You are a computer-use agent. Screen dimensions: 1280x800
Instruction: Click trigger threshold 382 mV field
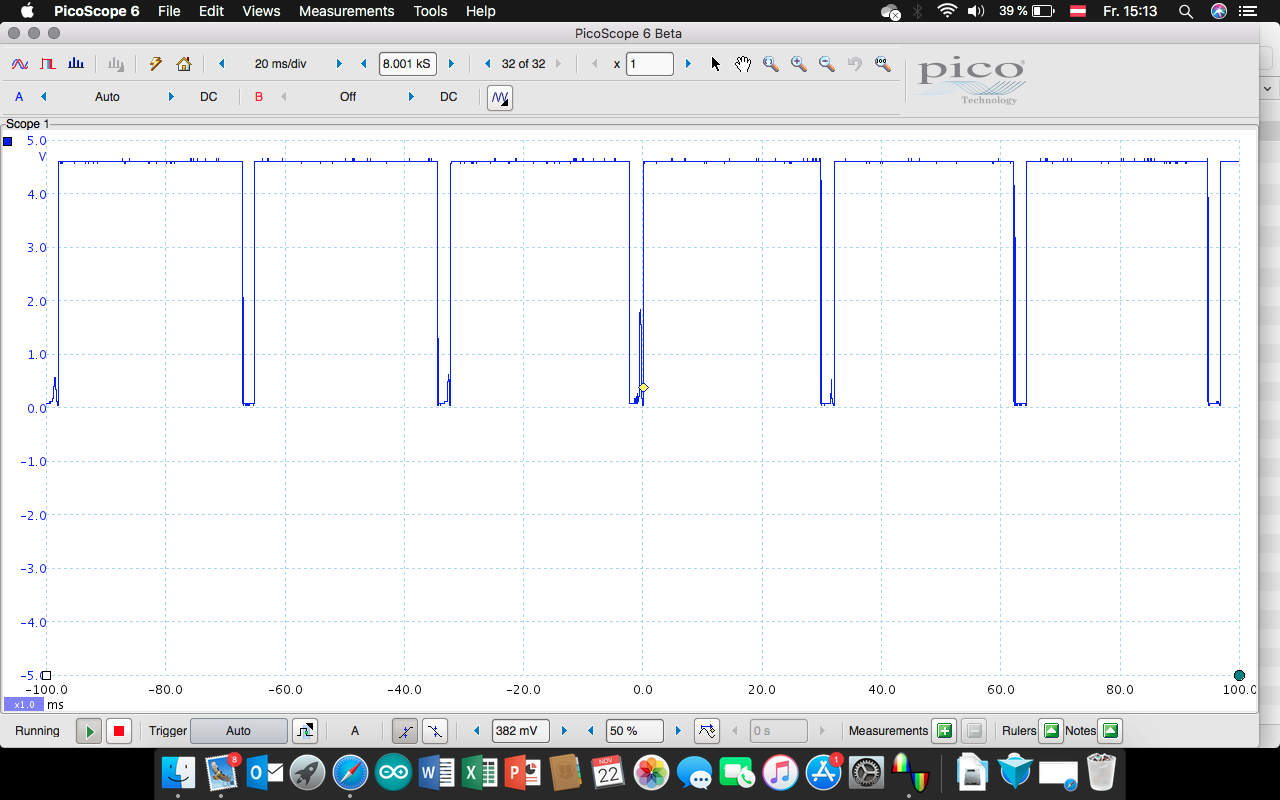[520, 731]
